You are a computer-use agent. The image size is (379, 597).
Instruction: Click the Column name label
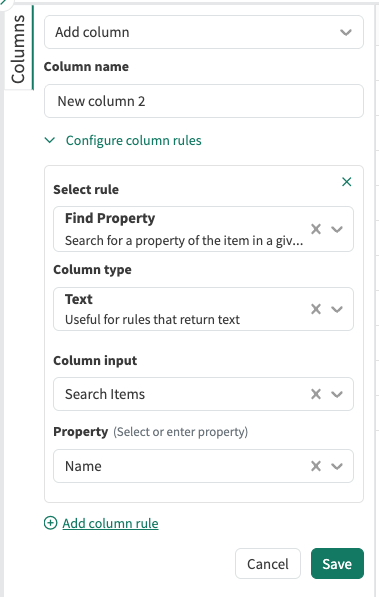pos(86,67)
